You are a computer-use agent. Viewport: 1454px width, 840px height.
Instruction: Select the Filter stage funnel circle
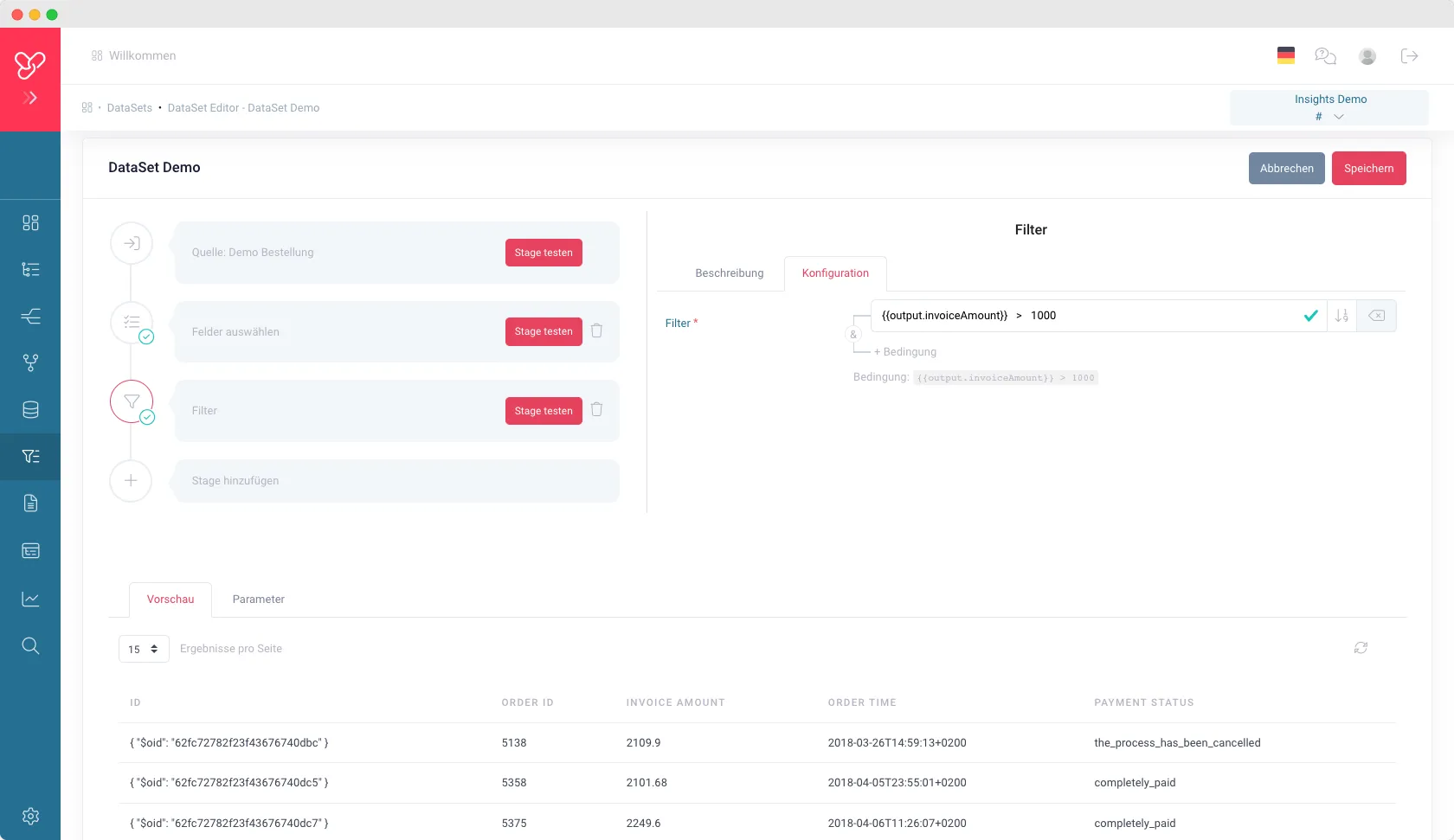(132, 401)
